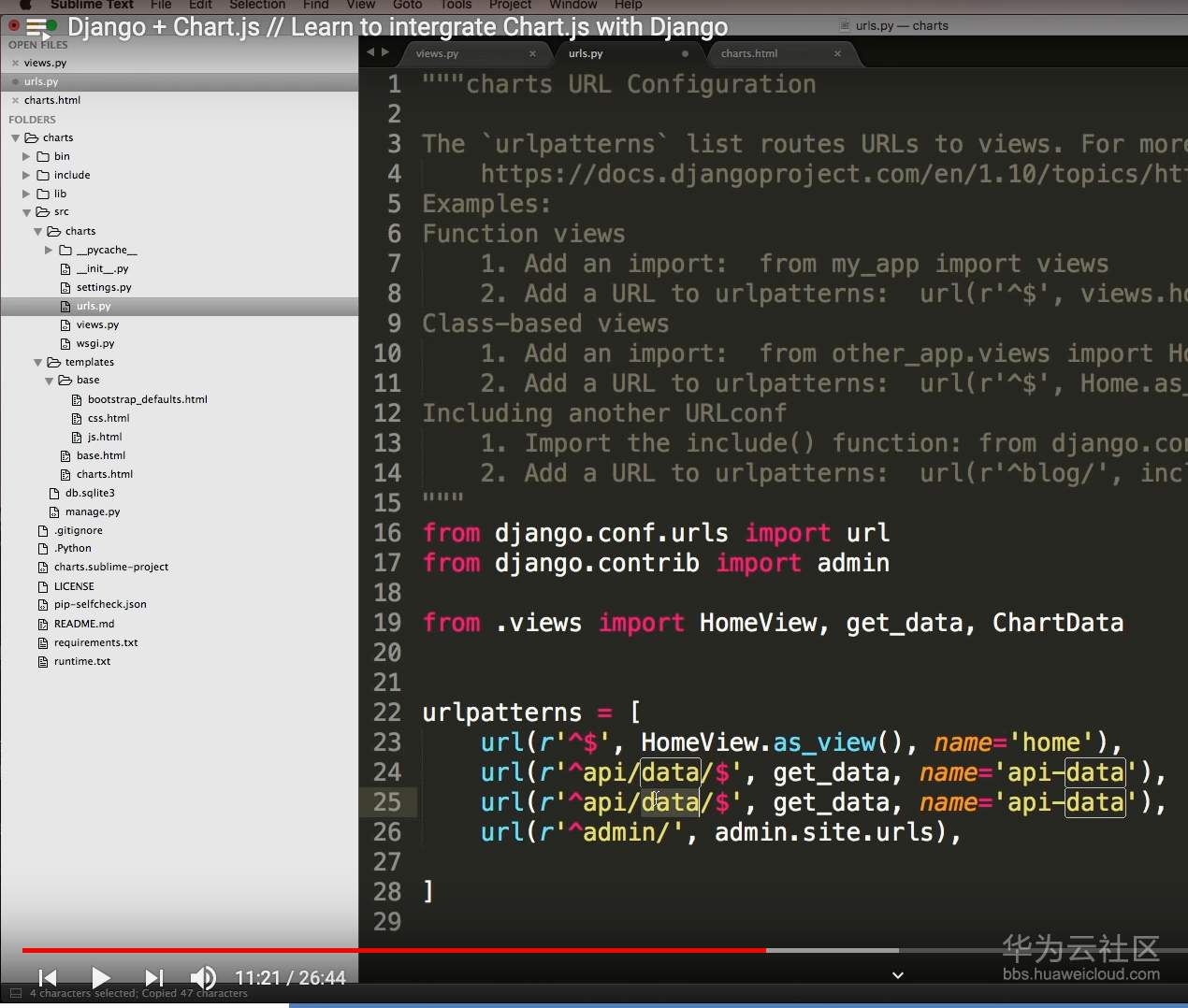1188x1008 pixels.
Task: Open wsgi.py in the sidebar
Action: [x=95, y=343]
